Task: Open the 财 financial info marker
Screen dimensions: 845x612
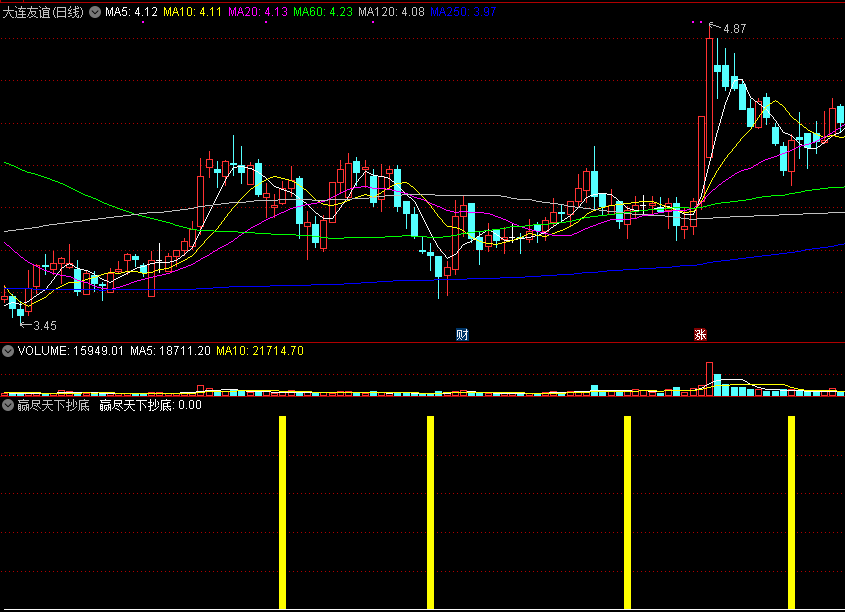Action: [x=462, y=335]
